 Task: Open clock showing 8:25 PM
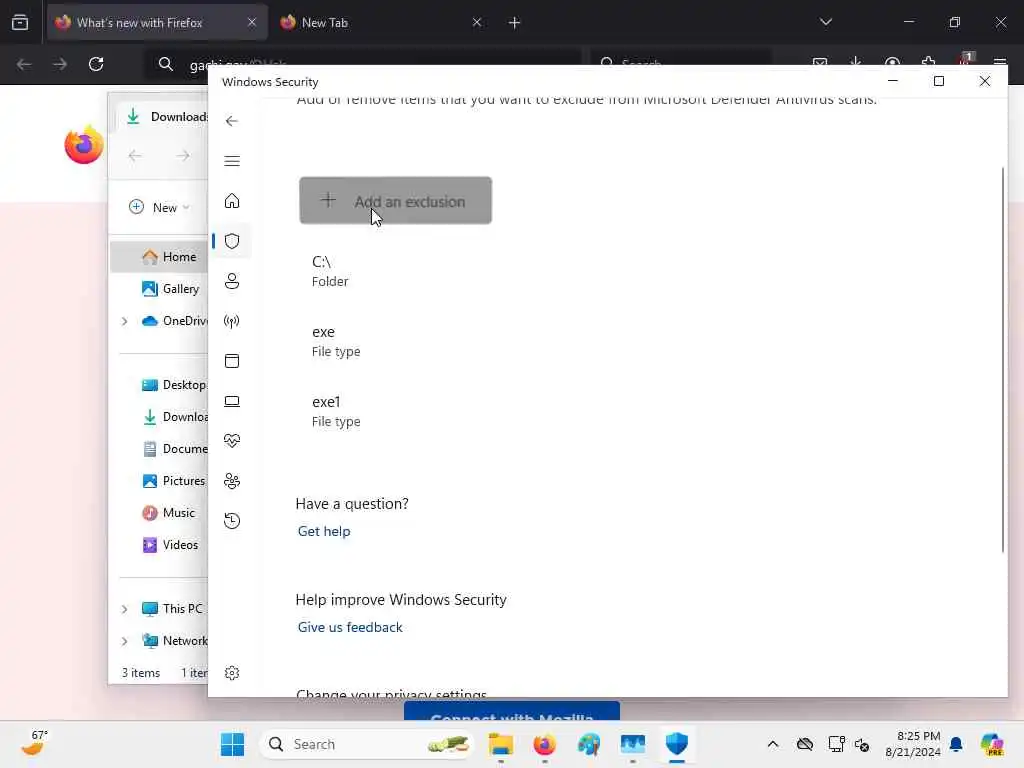point(912,744)
